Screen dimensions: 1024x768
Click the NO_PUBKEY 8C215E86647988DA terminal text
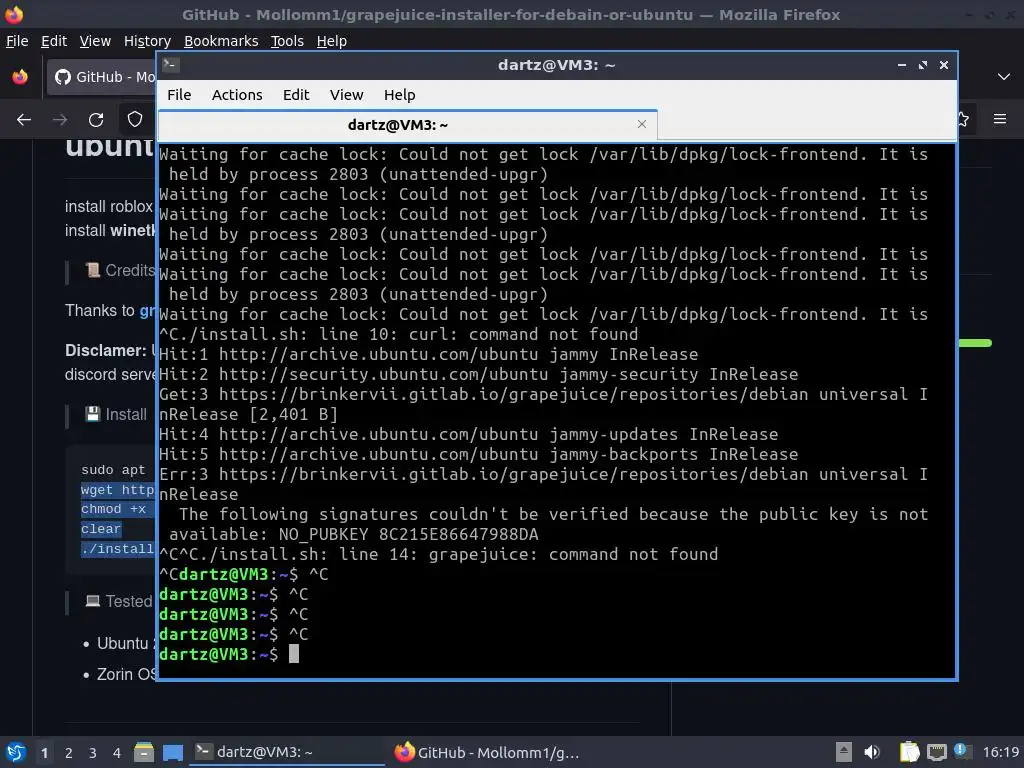[409, 534]
